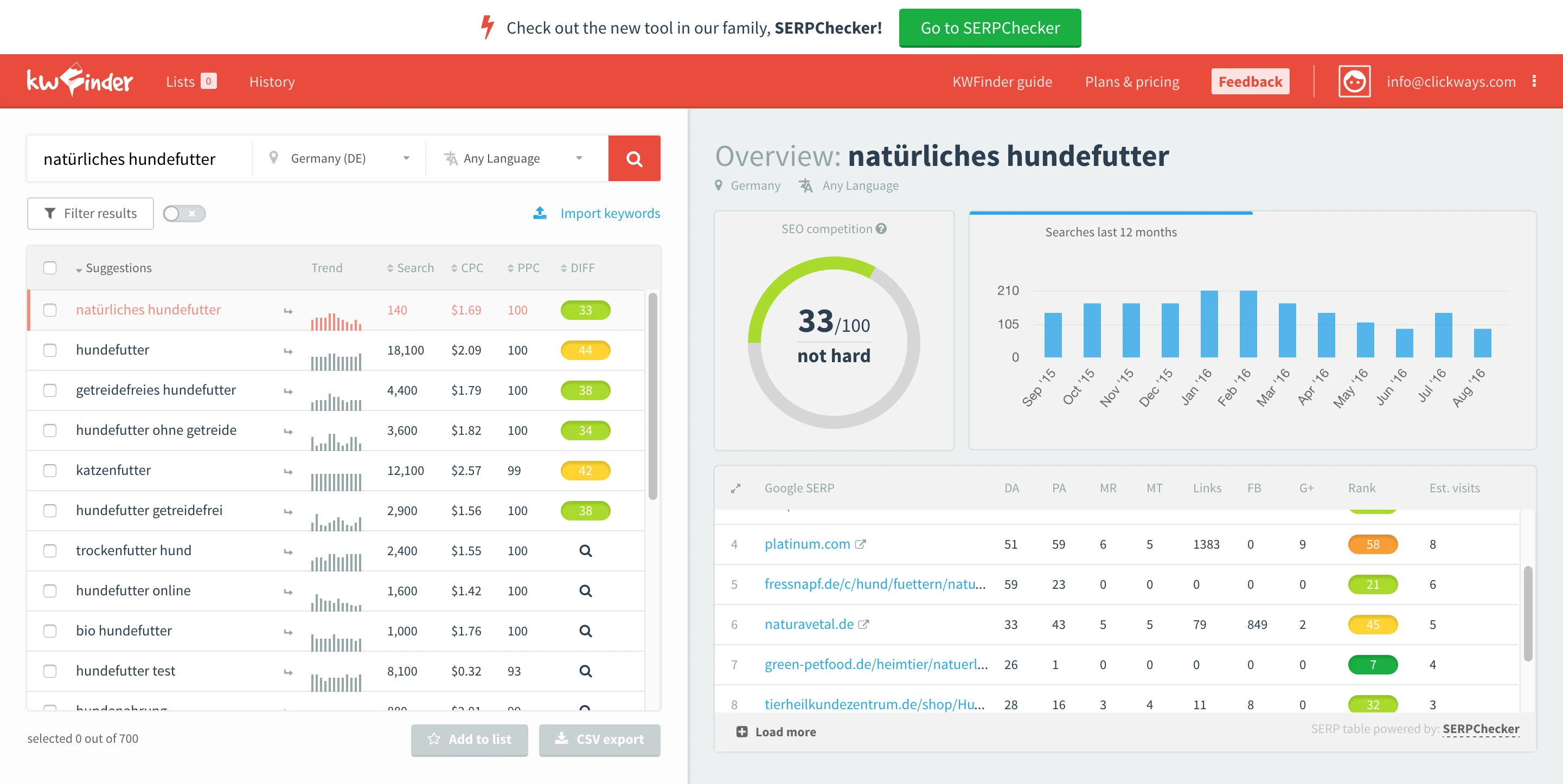Check the select-all checkbox in Suggestions header
The height and width of the screenshot is (784, 1563).
point(50,268)
